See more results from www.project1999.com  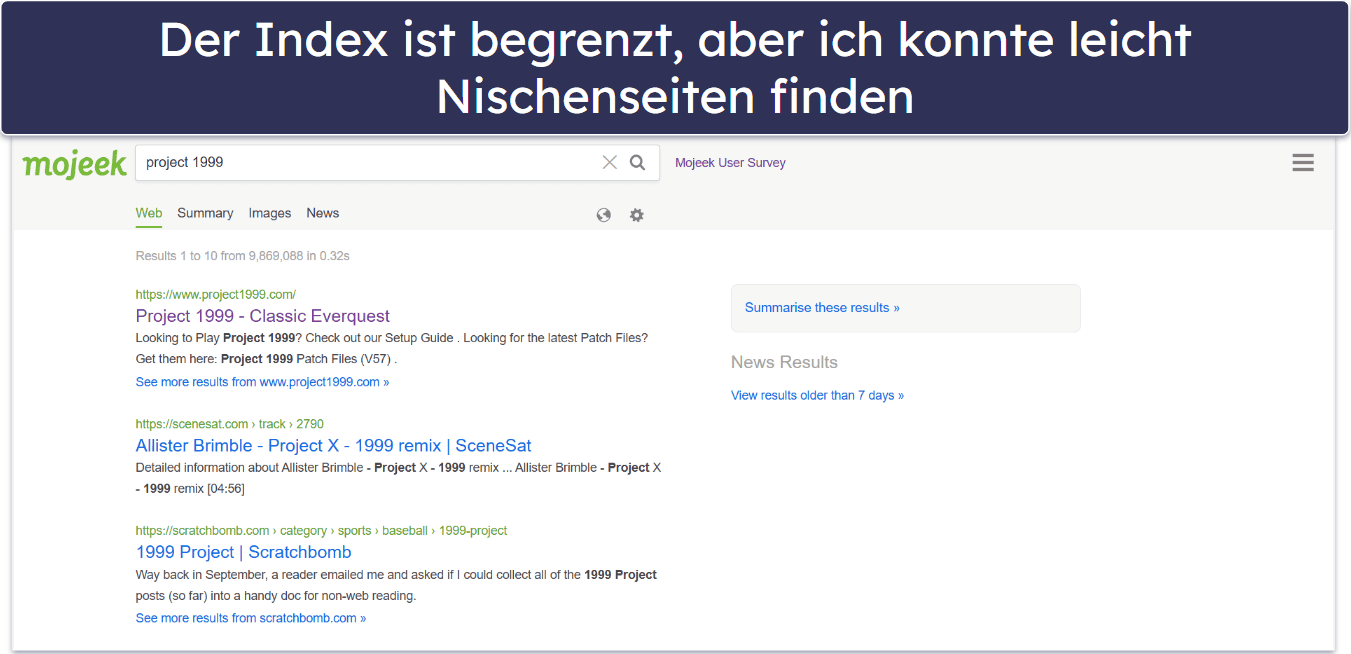point(263,382)
